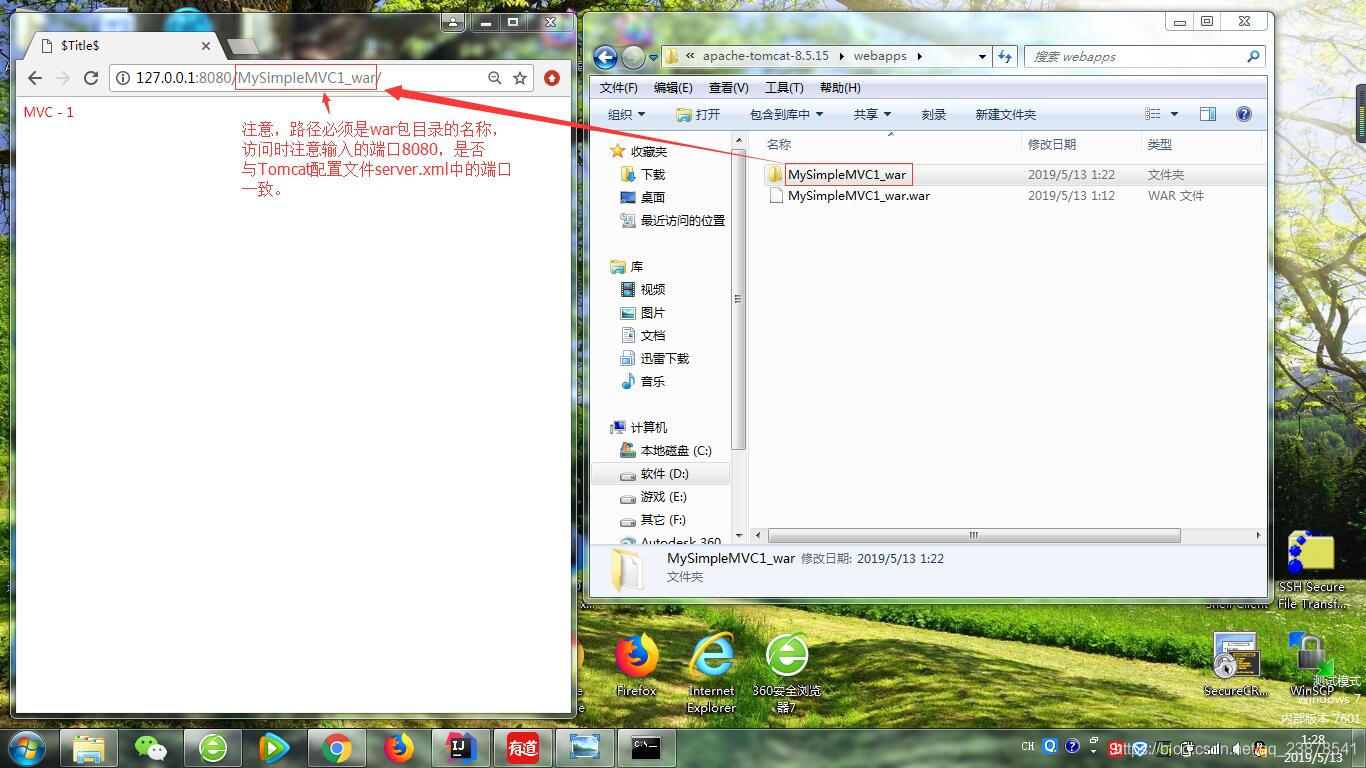Image resolution: width=1366 pixels, height=768 pixels.
Task: Click the WeChat taskbar icon
Action: 151,748
